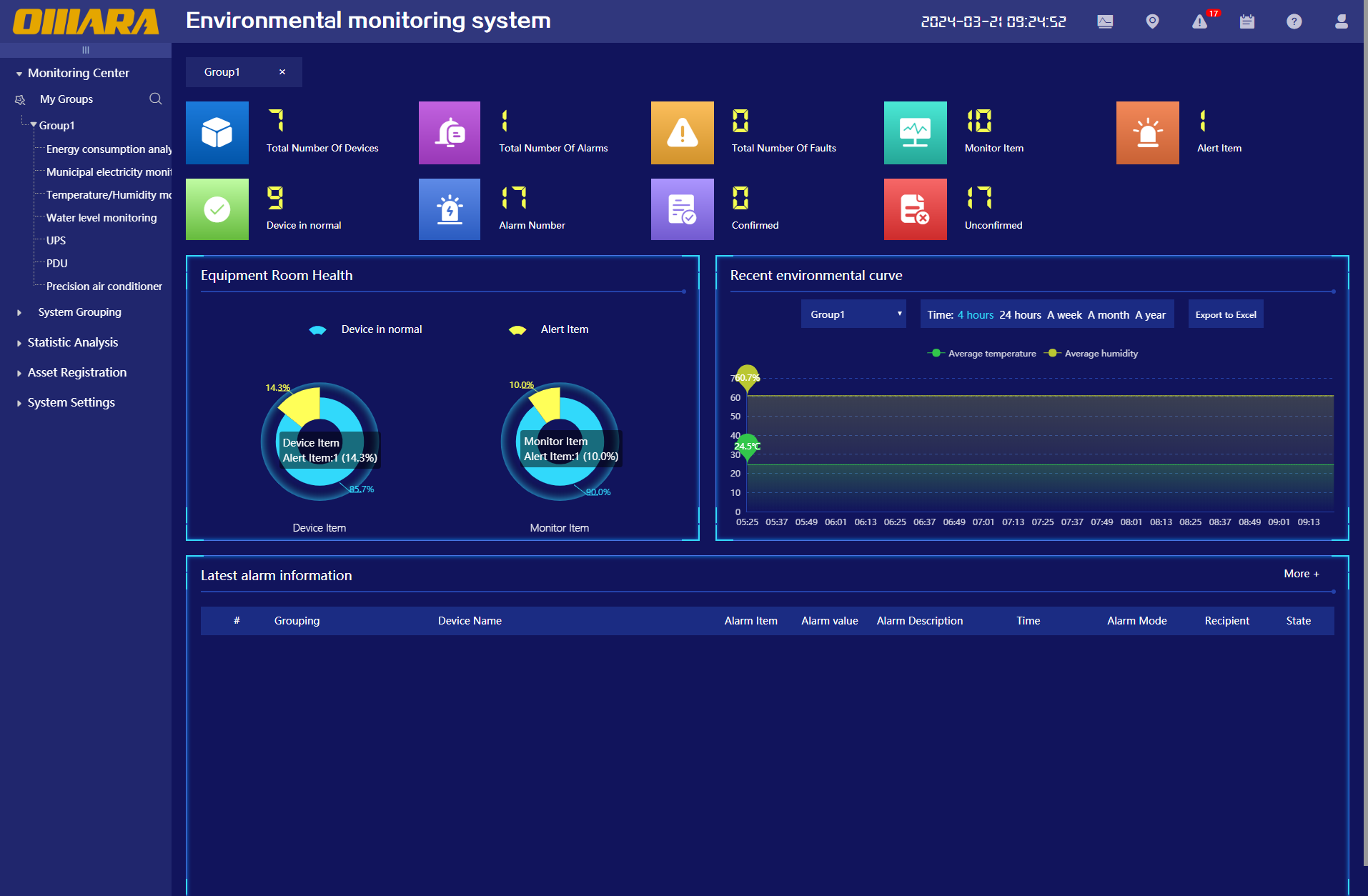Viewport: 1368px width, 896px height.
Task: Expand the Statistic Analysis menu
Action: tap(72, 342)
